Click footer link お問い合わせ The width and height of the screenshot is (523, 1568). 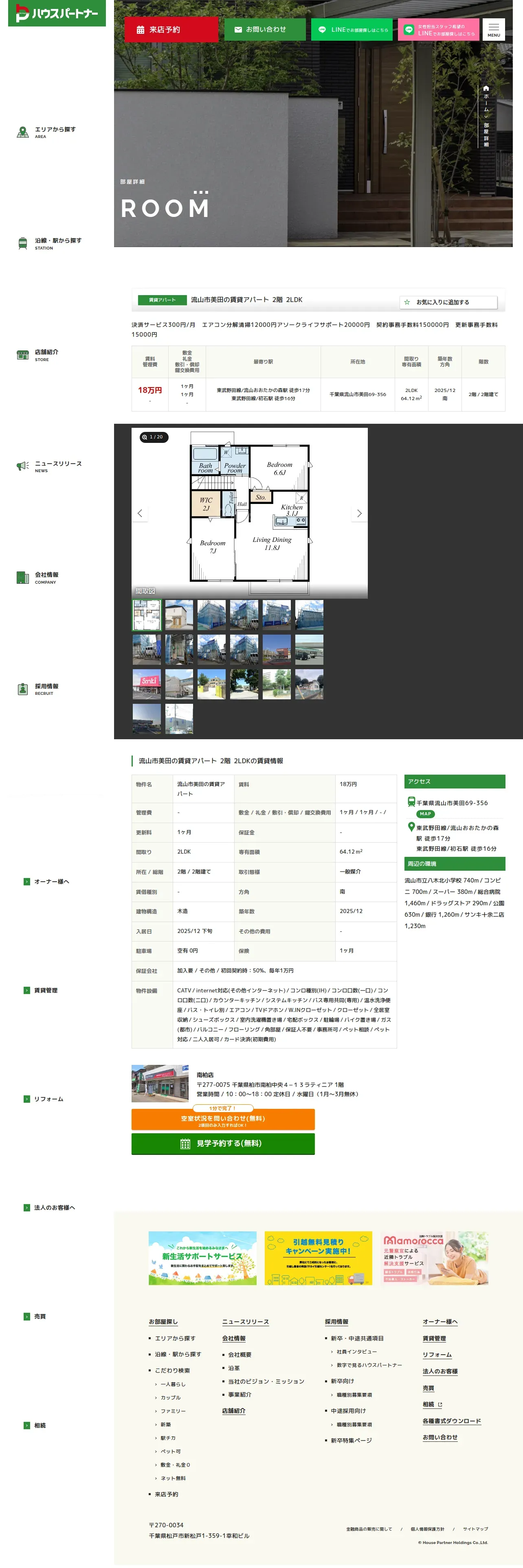pos(440,1437)
